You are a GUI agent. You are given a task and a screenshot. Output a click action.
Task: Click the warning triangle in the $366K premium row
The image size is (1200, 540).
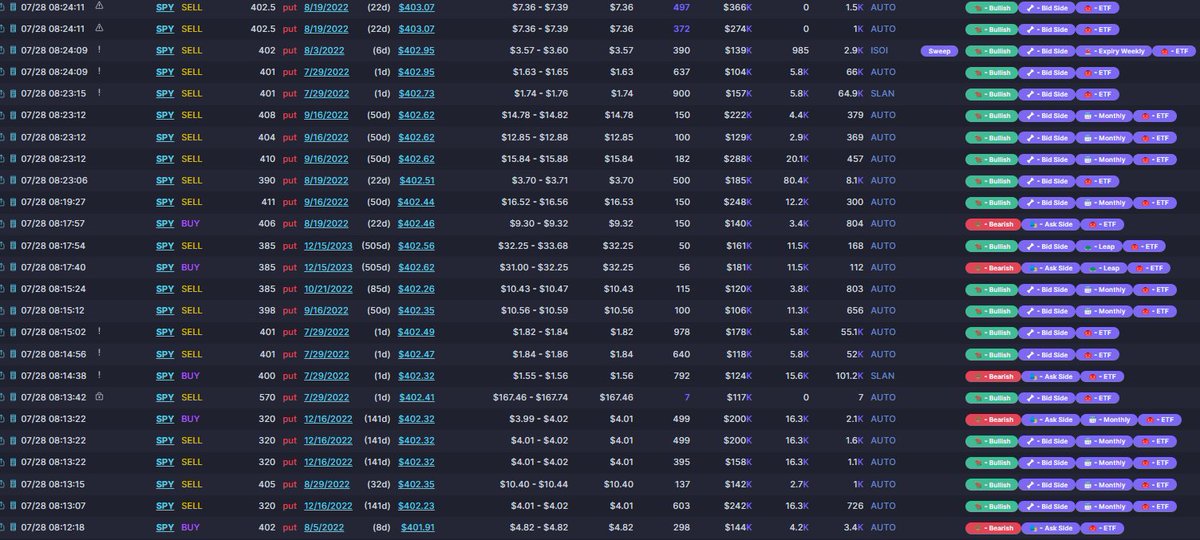coord(99,6)
